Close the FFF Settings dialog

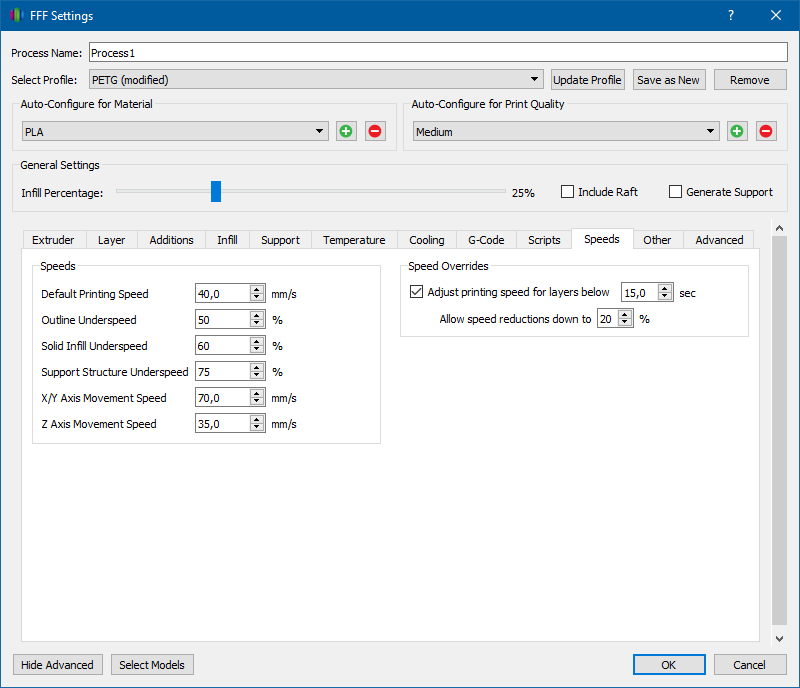[x=776, y=15]
